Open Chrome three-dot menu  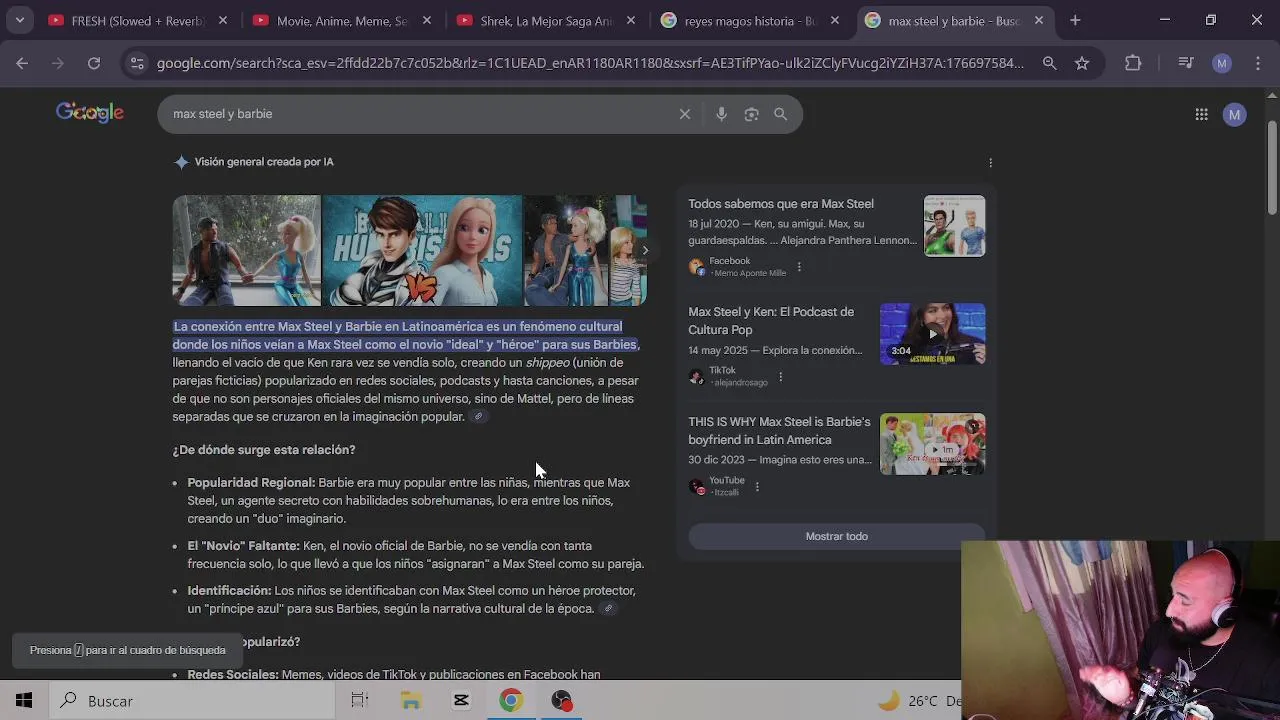pos(1257,63)
